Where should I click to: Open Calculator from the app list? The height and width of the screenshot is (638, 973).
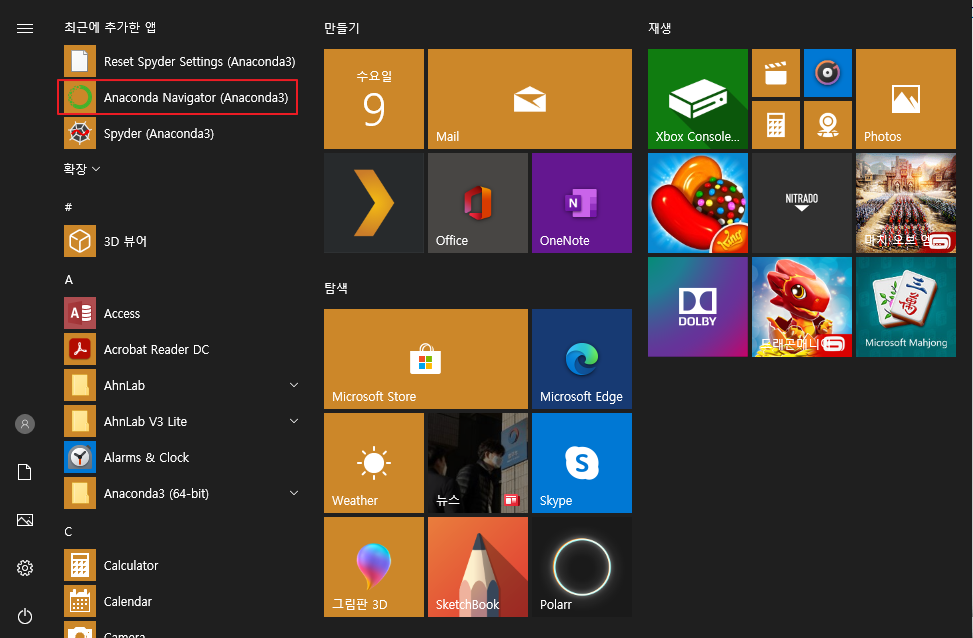[x=181, y=565]
